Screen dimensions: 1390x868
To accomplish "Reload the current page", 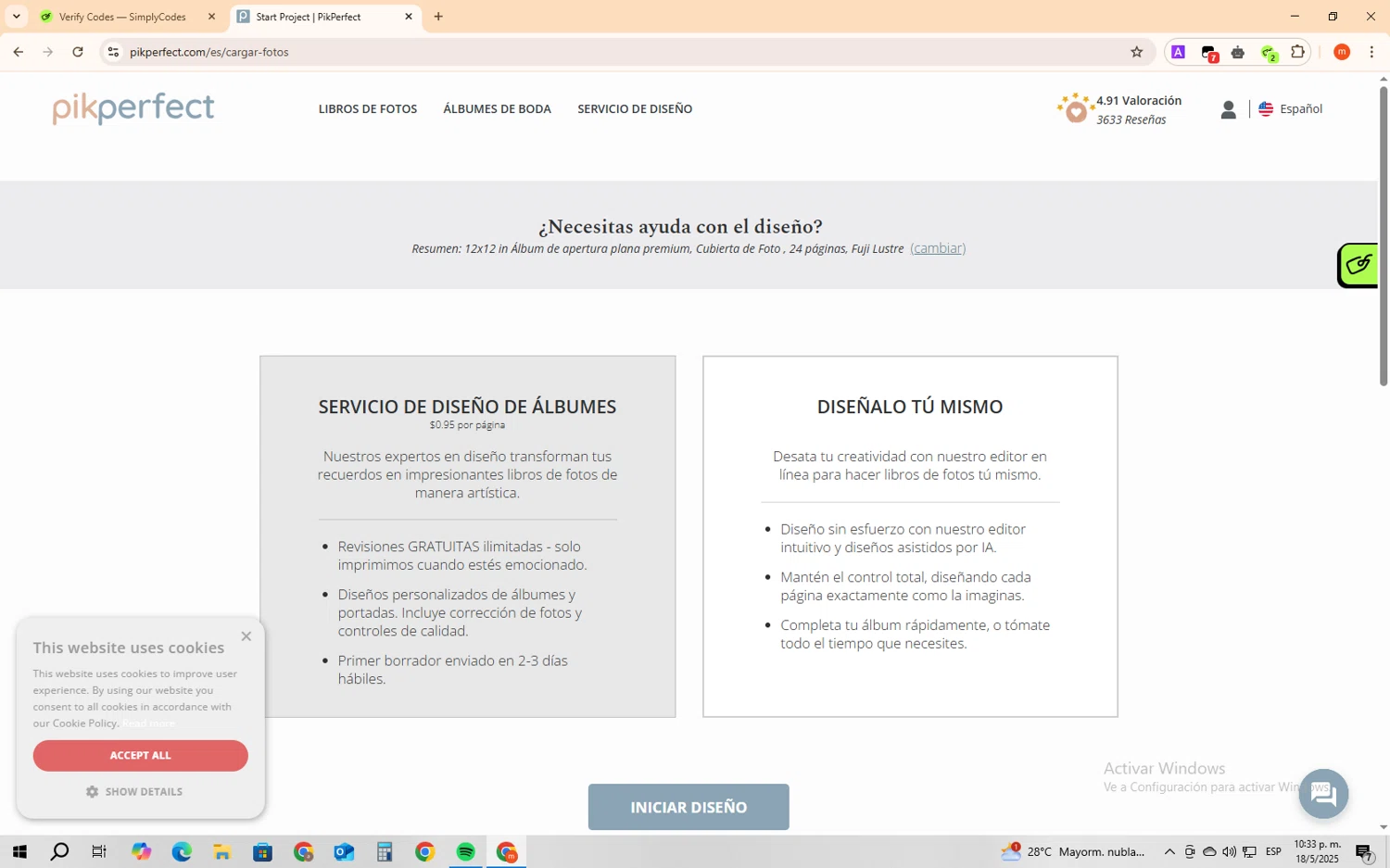I will (78, 52).
